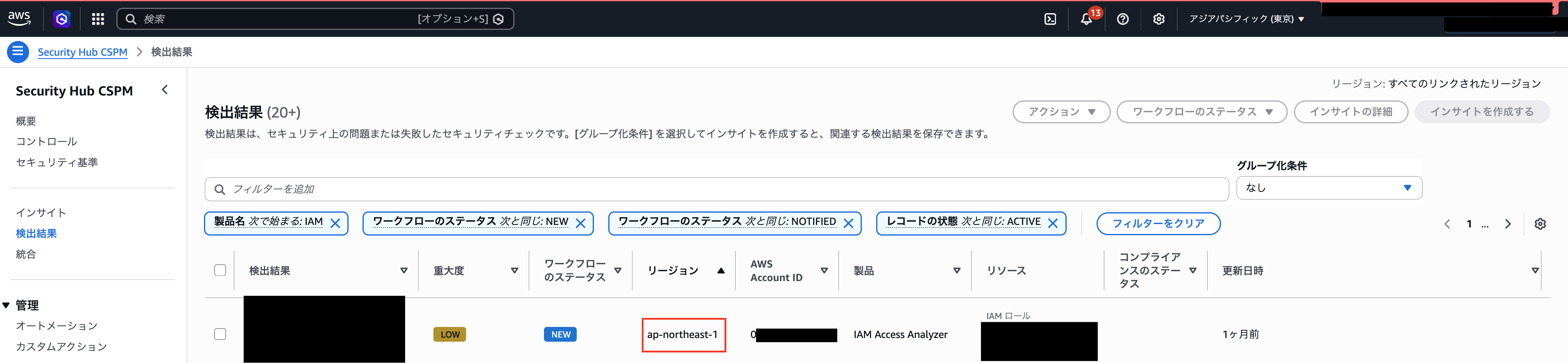Screen dimensions: 1568x363
Task: Open the settings gear in top bar
Action: click(1158, 19)
